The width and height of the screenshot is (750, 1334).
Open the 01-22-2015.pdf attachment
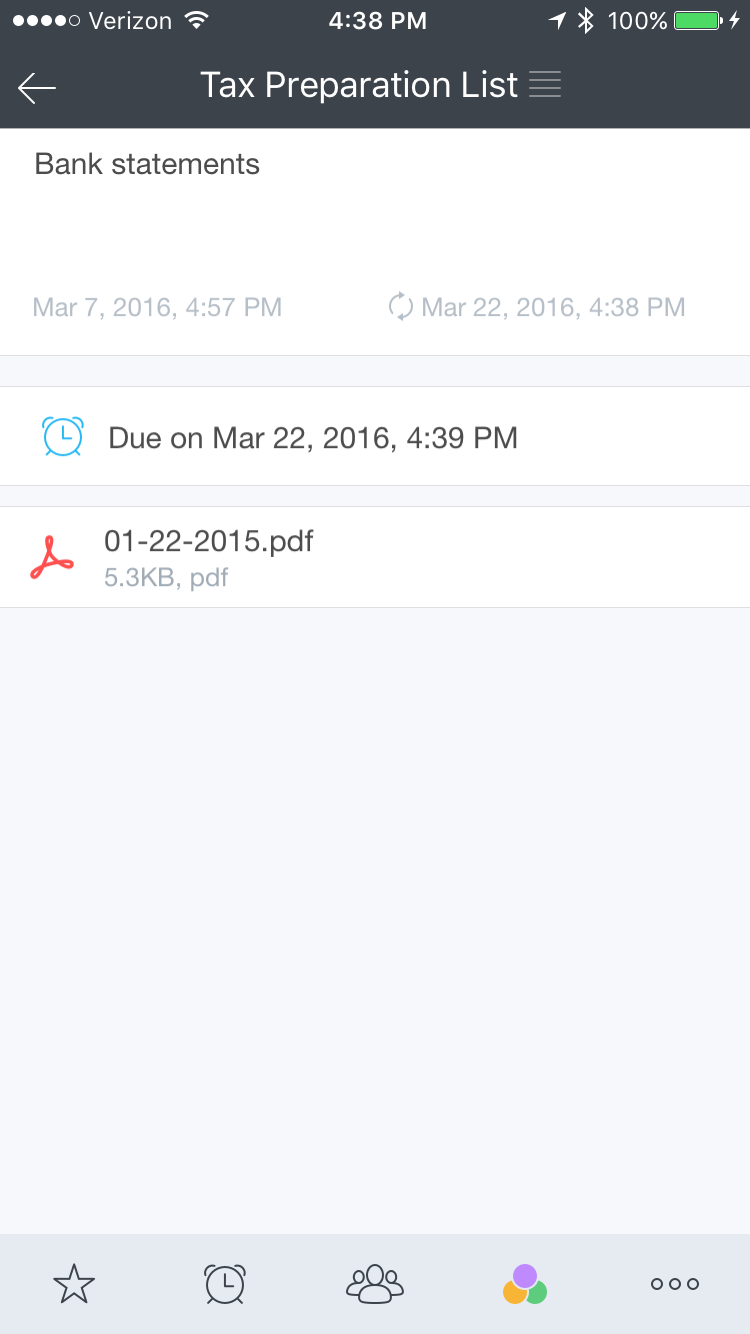pyautogui.click(x=208, y=542)
